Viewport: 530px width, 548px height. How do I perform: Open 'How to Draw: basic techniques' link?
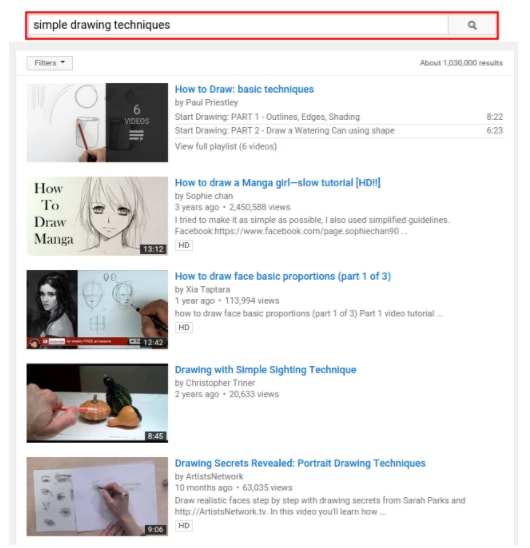(x=244, y=89)
